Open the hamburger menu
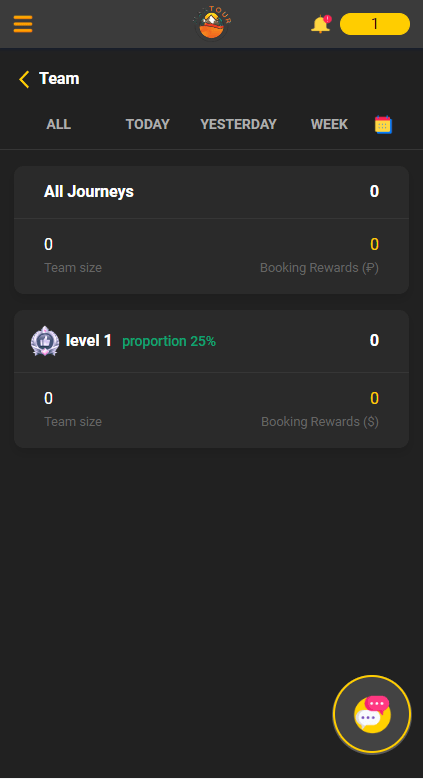Viewport: 423px width, 779px height. [x=23, y=24]
